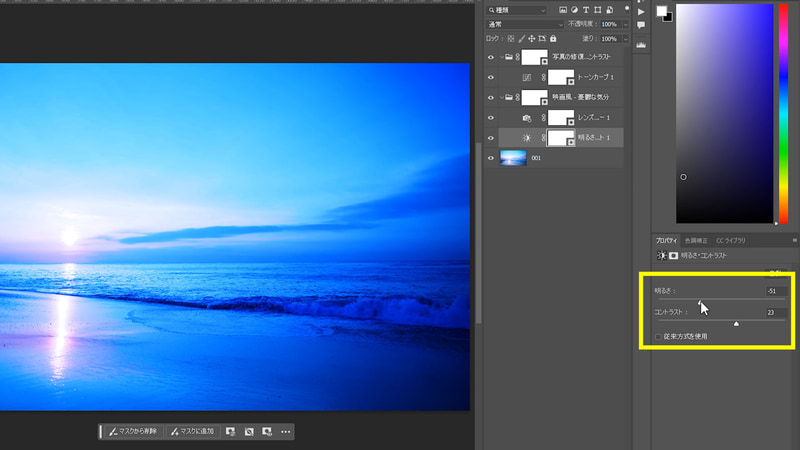Open the 不透明度 opacity dropdown arrow
Screen dimensions: 800x450
coord(626,24)
